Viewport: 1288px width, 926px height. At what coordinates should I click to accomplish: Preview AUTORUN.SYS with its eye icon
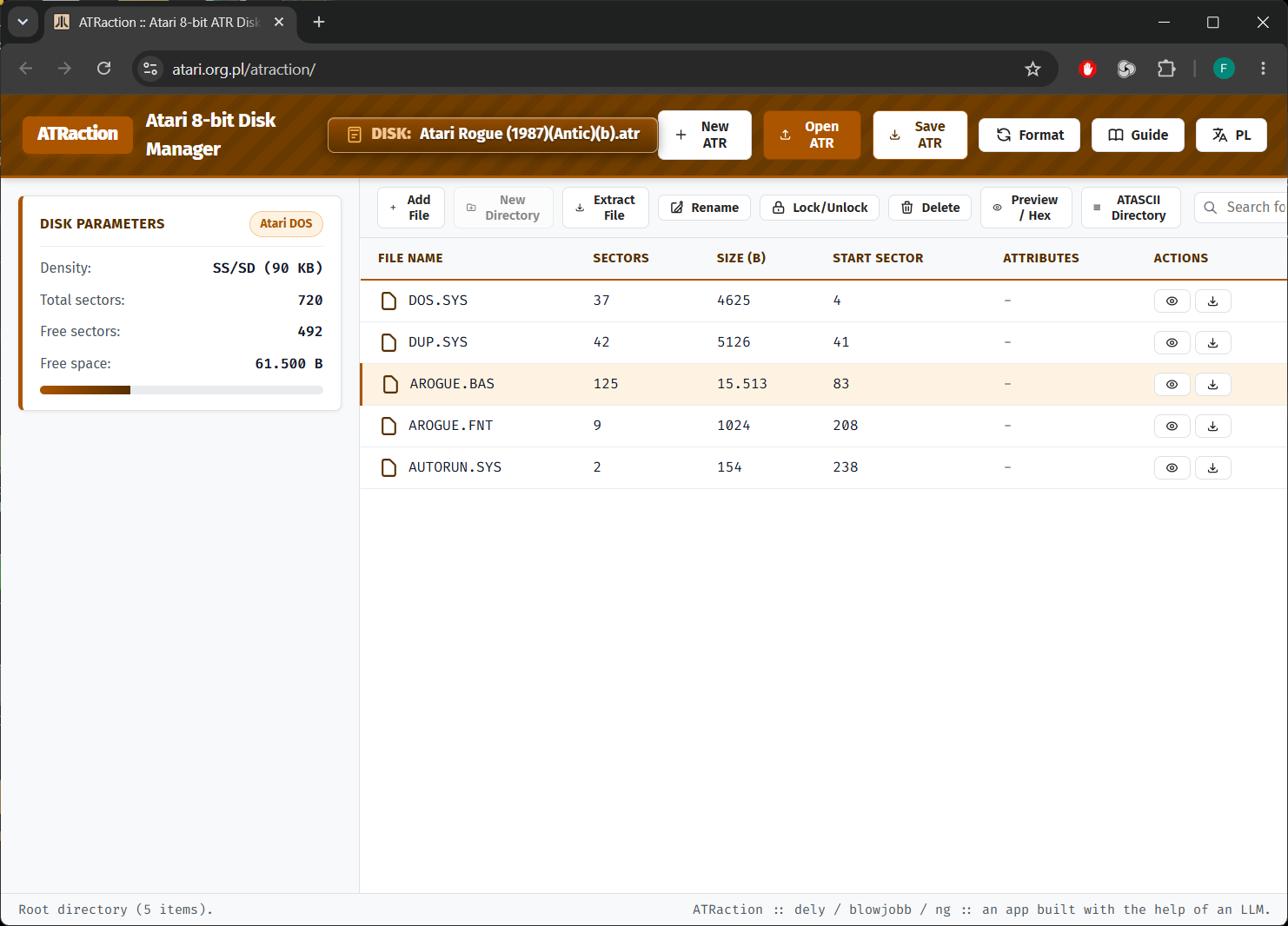pos(1172,467)
